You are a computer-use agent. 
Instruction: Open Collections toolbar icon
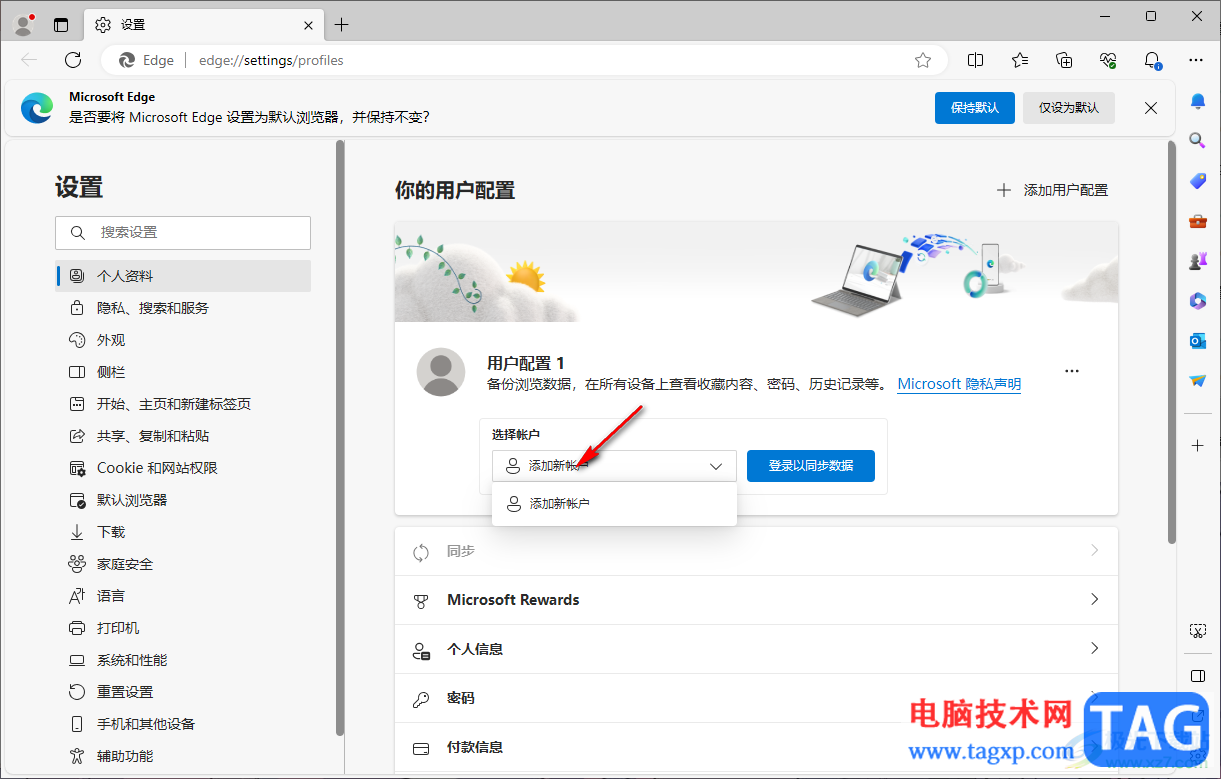1064,60
